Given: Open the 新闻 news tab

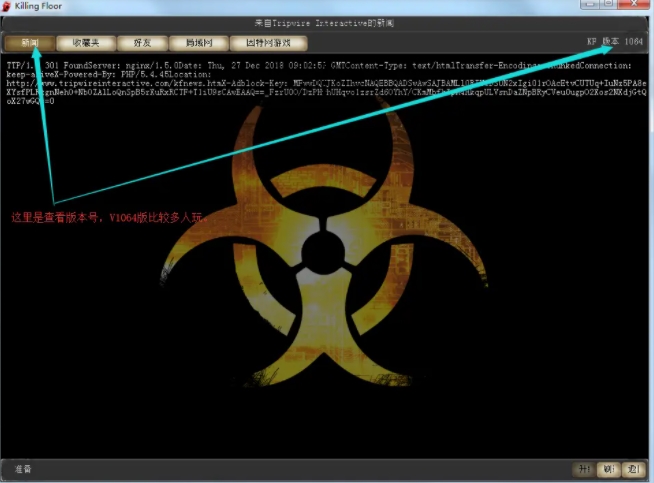Looking at the screenshot, I should click(x=30, y=43).
